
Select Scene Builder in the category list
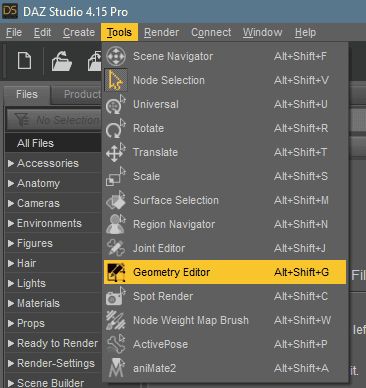click(x=50, y=383)
